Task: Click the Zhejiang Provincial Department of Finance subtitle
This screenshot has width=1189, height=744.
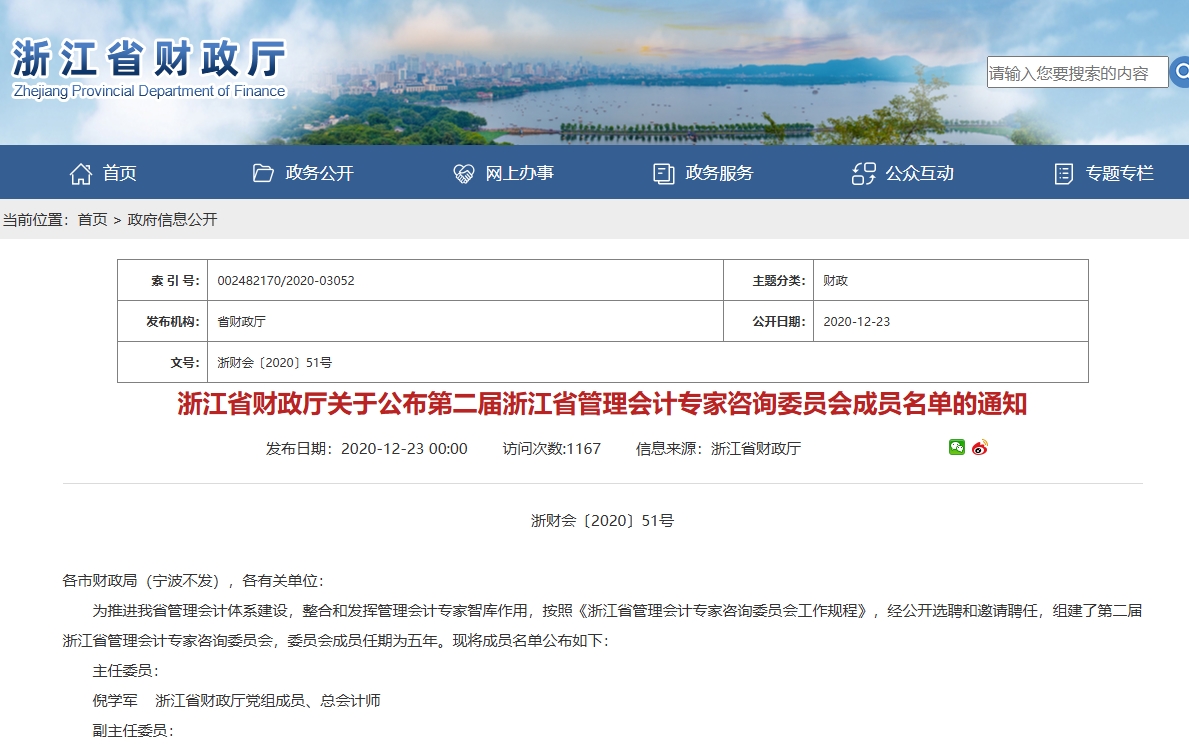Action: click(149, 91)
